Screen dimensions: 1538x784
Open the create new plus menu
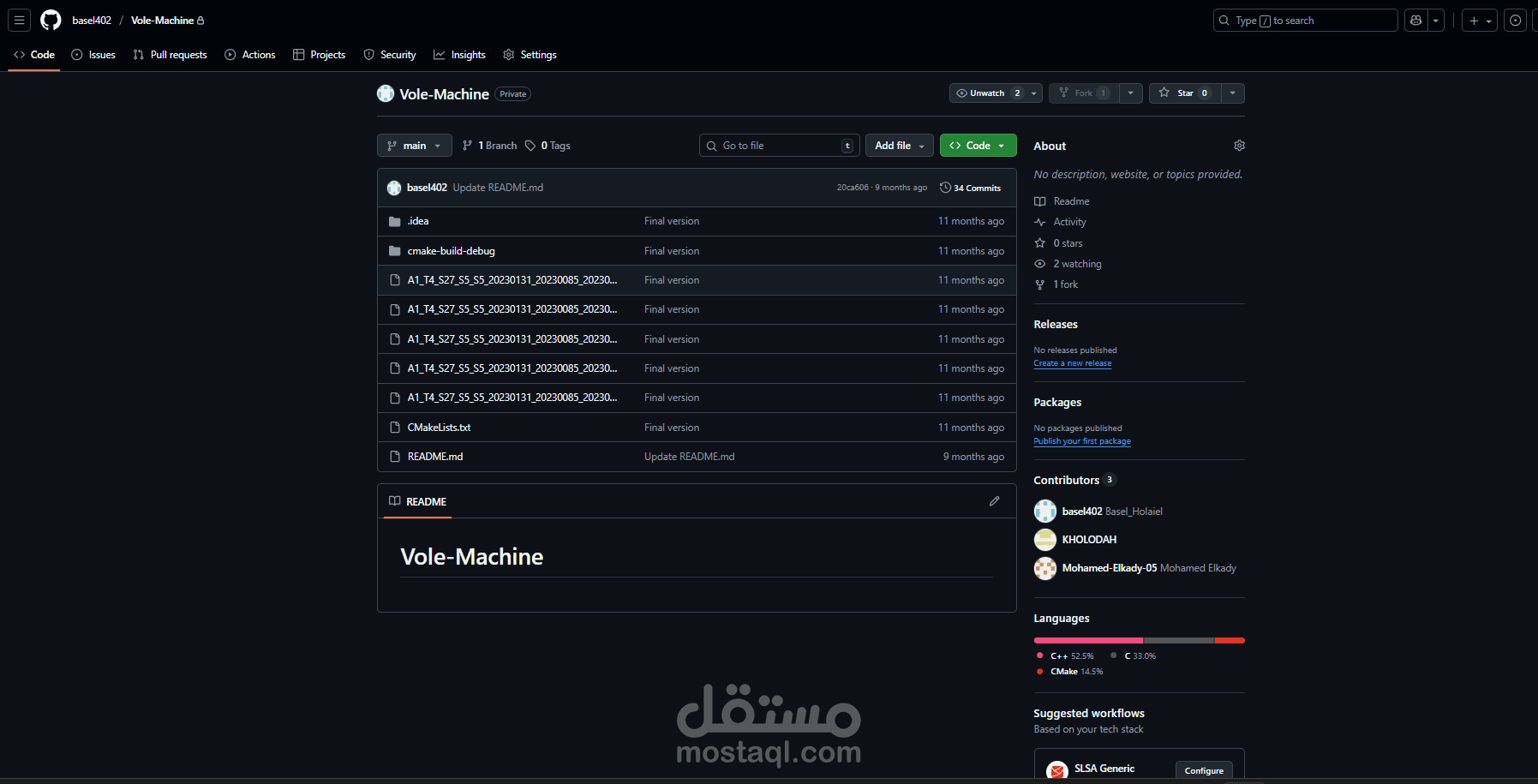point(1480,20)
